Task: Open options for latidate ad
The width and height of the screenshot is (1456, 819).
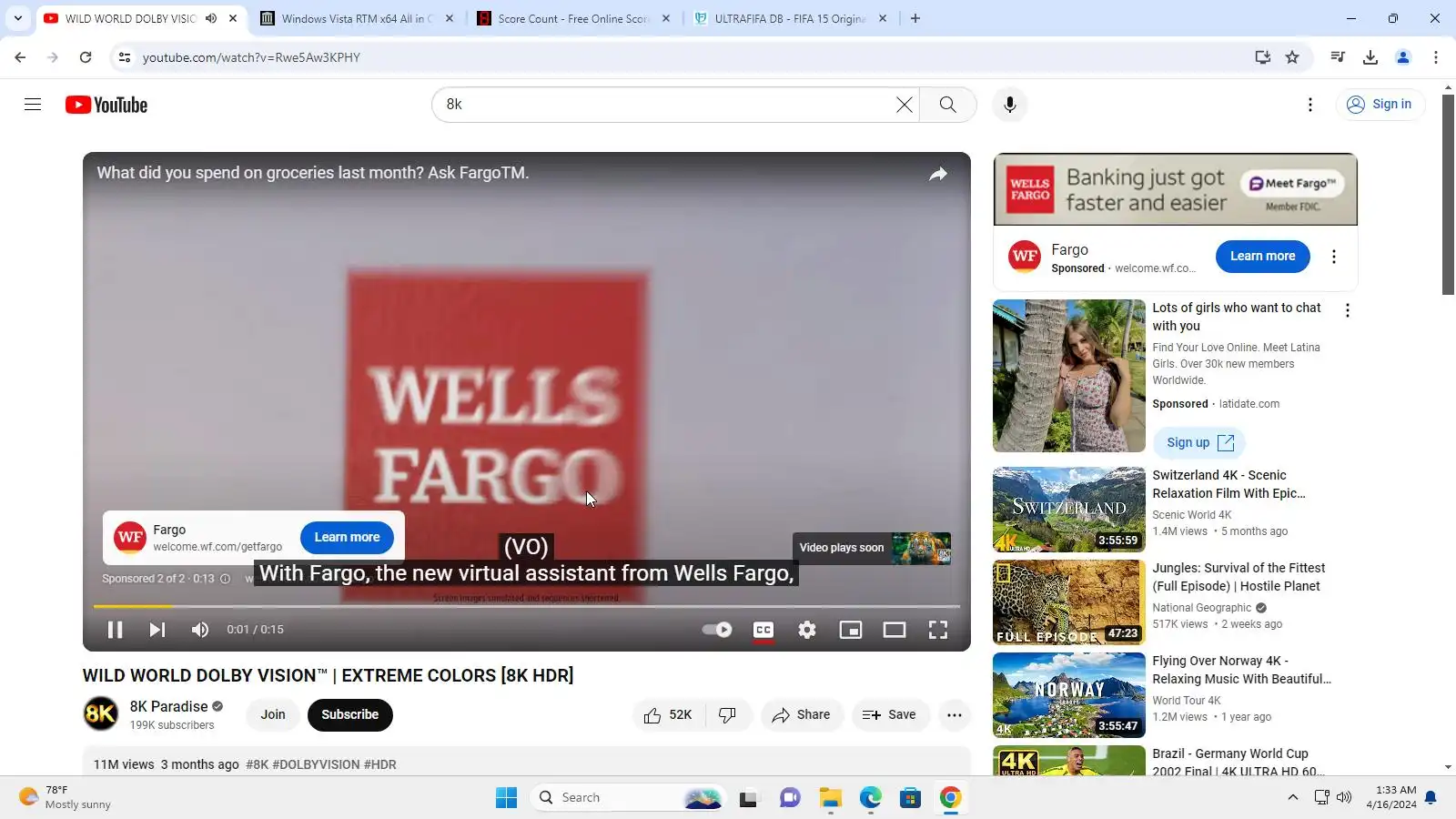Action: click(1348, 310)
